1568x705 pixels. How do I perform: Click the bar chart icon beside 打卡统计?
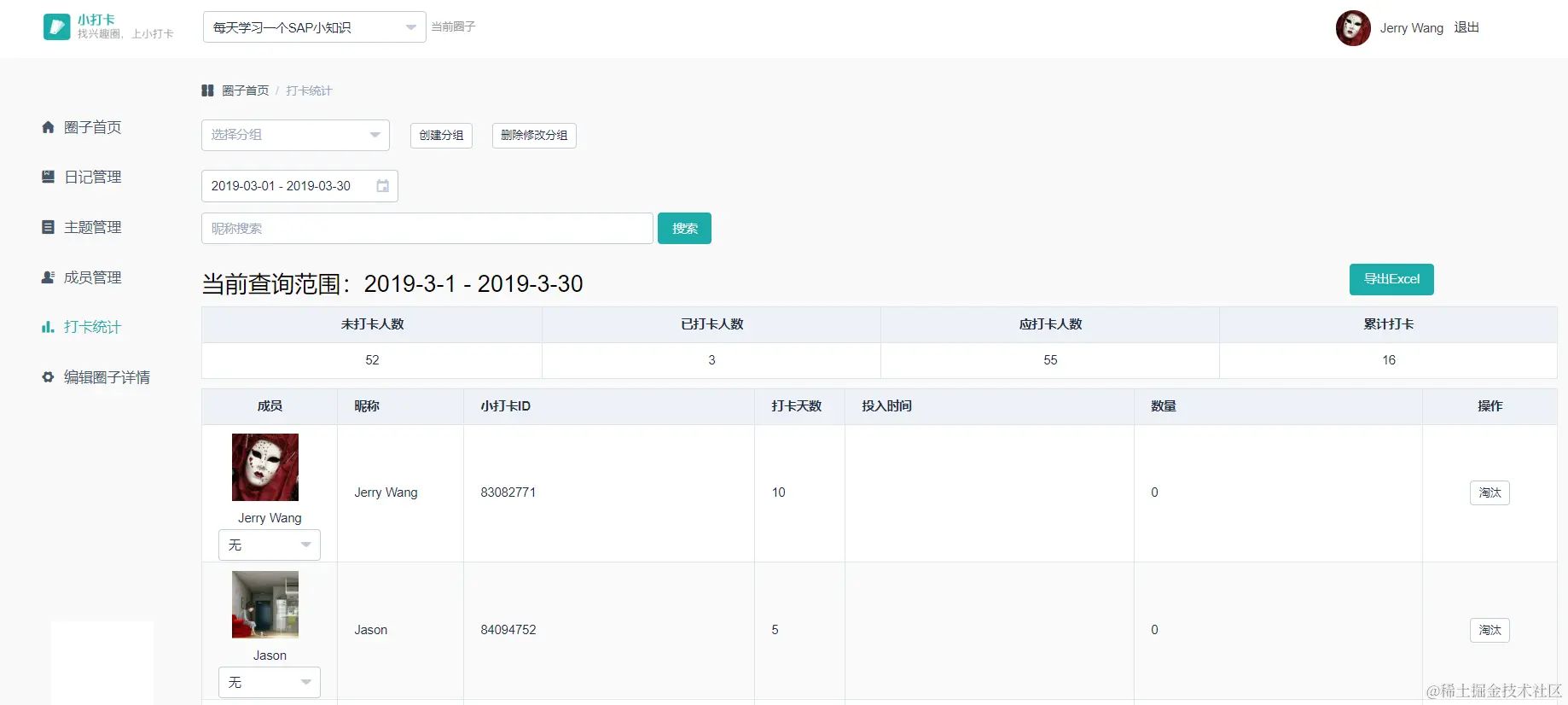tap(48, 327)
